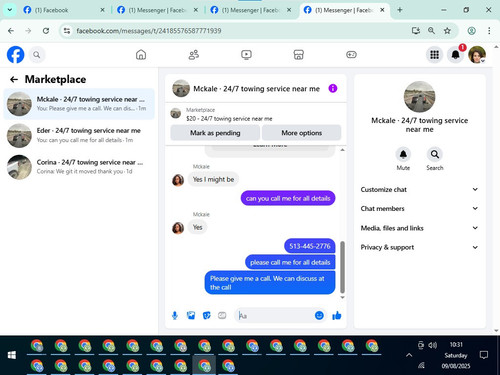Click the conversation header avatar thumbnail
Viewport: 500px width, 375px height.
click(x=181, y=88)
